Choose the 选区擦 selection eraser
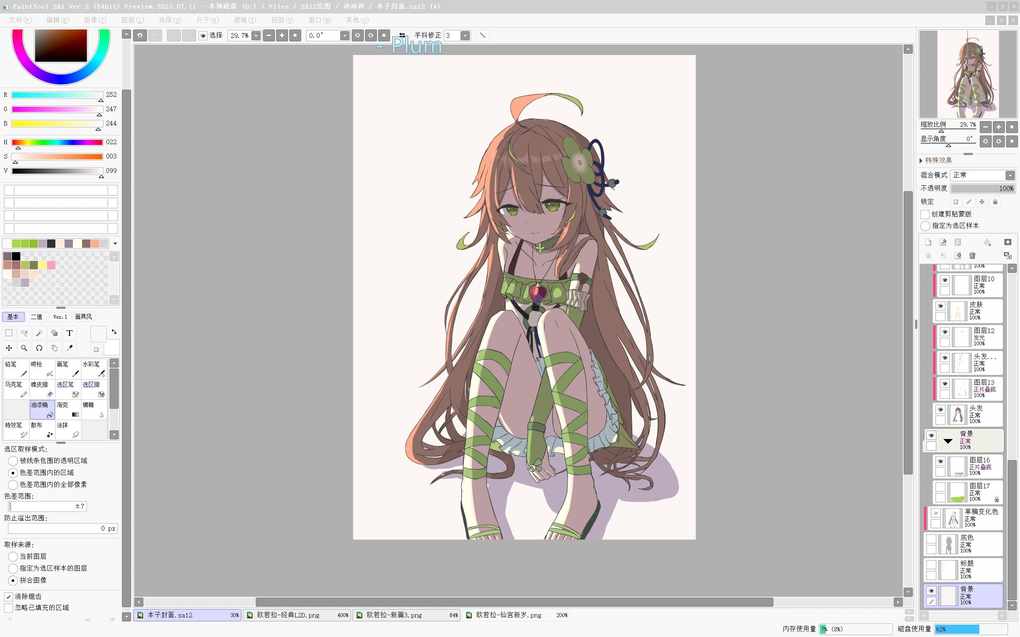1020x637 pixels. point(94,388)
